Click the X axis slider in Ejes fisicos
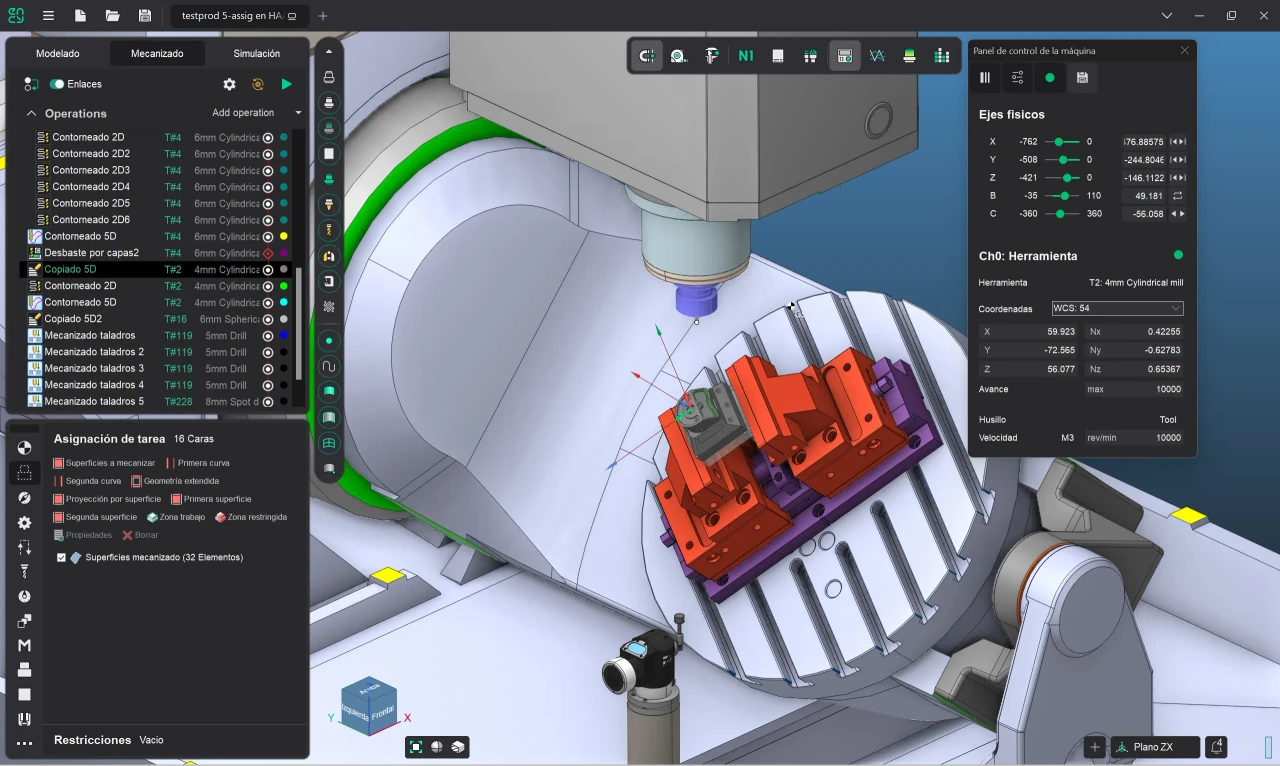Image resolution: width=1280 pixels, height=766 pixels. (1062, 142)
